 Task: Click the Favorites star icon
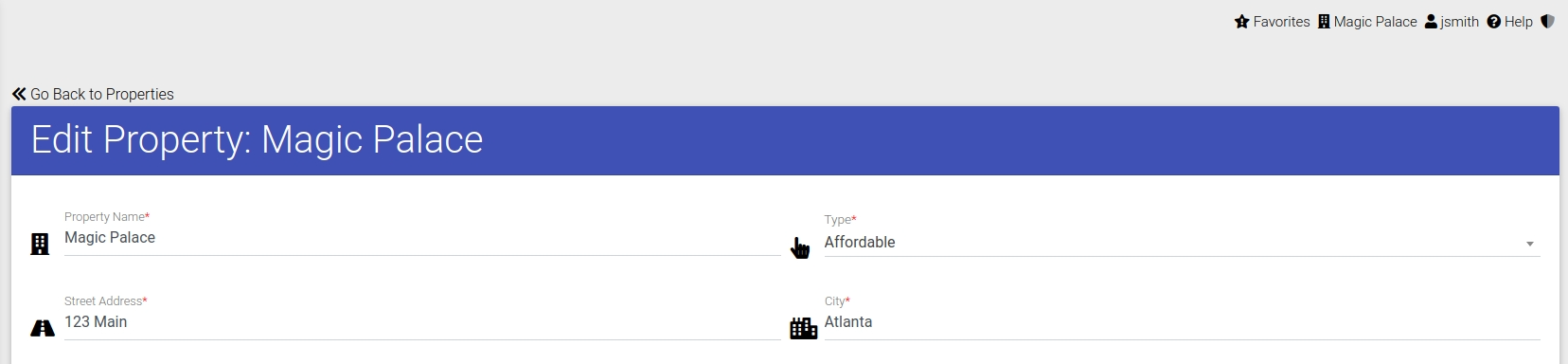(1242, 22)
